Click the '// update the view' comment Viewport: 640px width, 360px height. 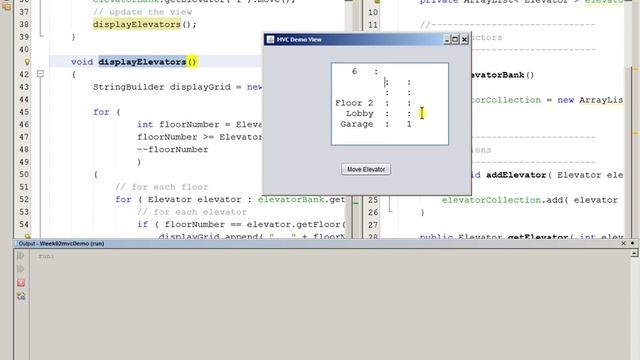(x=142, y=12)
